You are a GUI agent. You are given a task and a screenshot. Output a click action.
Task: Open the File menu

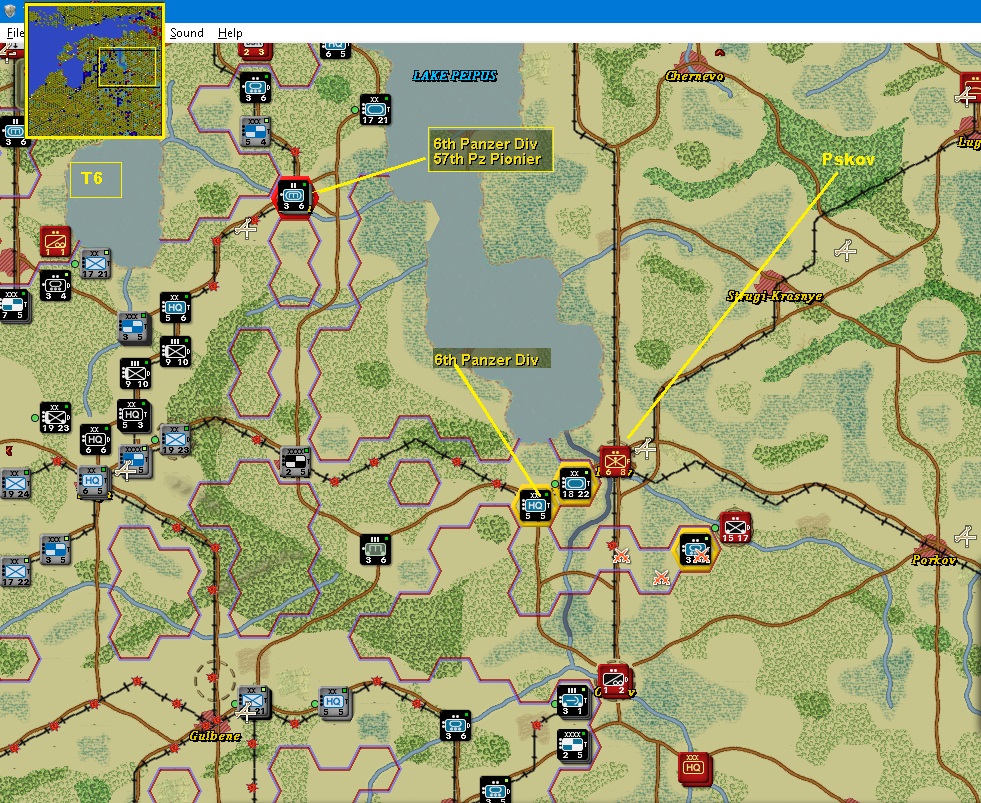(x=15, y=33)
